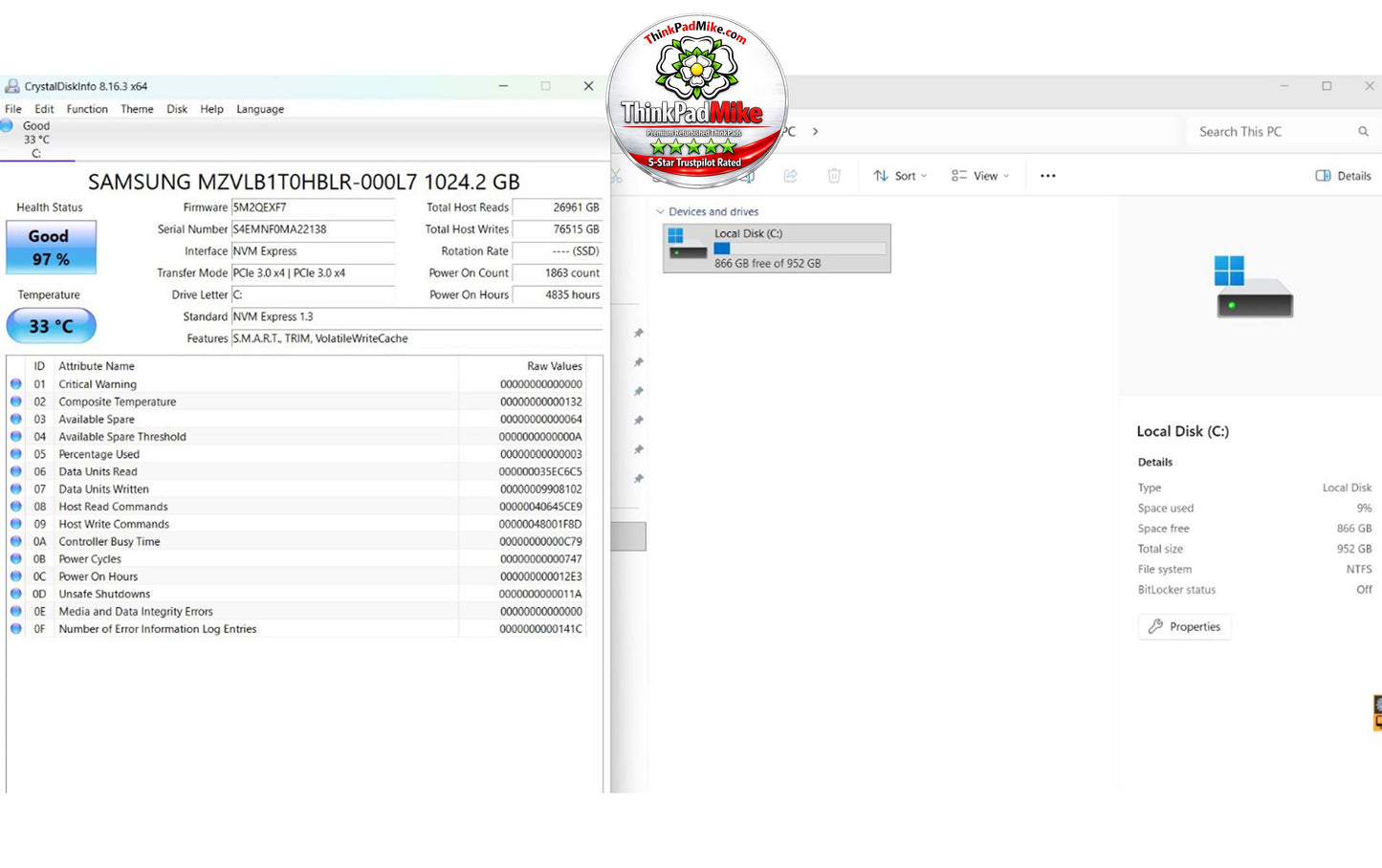Viewport: 1382px width, 868px height.
Task: Click the blue status dot for Critical Warning
Action: [16, 384]
